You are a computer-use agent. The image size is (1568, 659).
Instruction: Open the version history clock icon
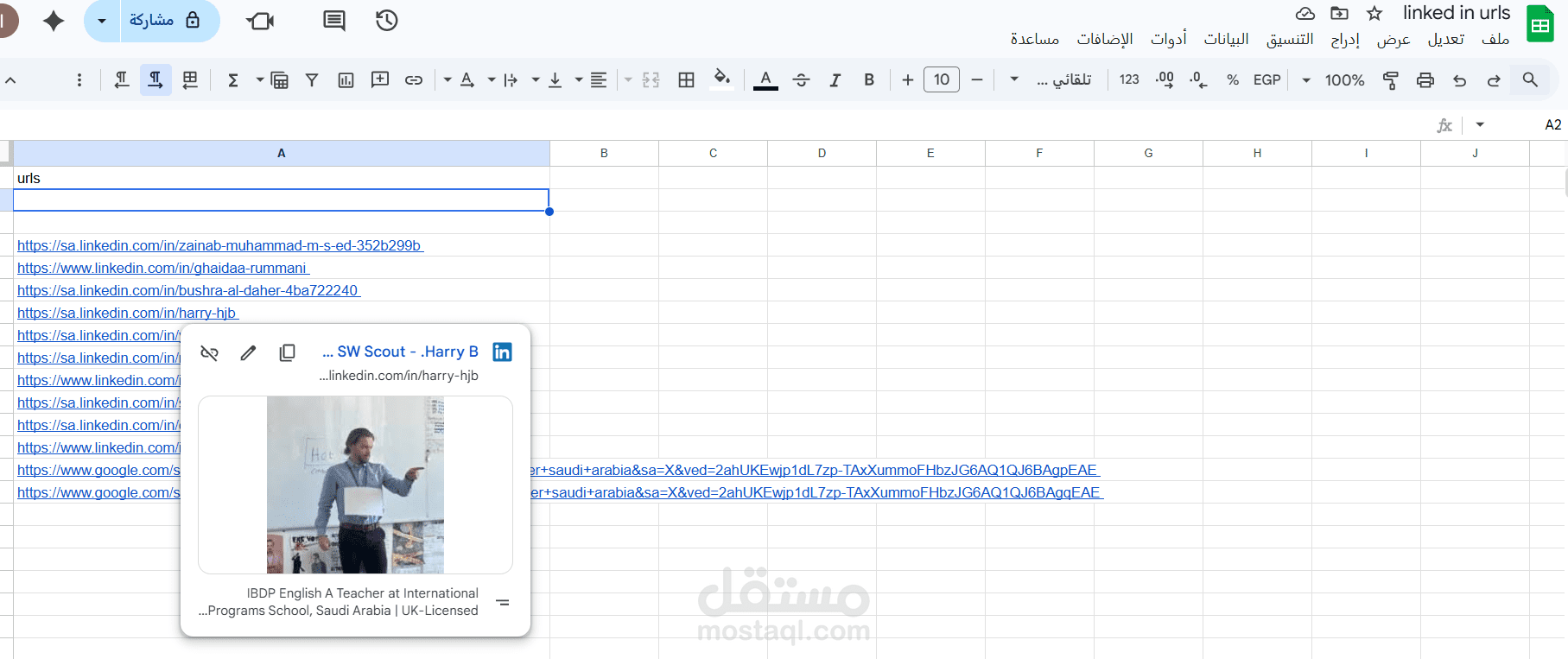click(x=387, y=20)
